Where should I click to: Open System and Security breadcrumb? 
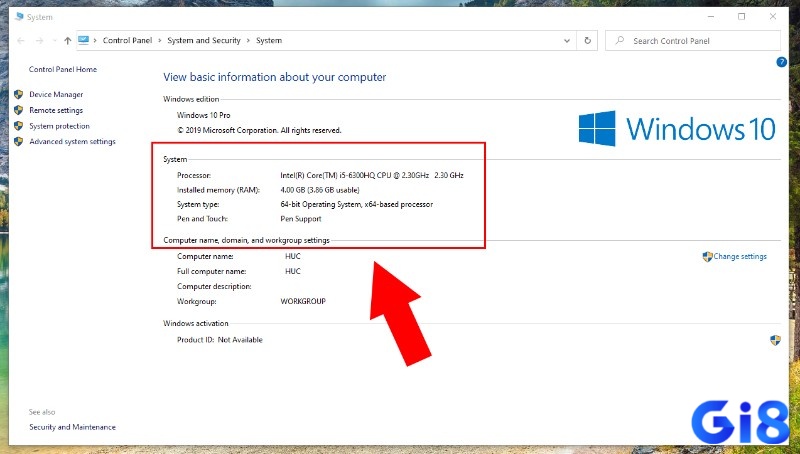[x=204, y=40]
